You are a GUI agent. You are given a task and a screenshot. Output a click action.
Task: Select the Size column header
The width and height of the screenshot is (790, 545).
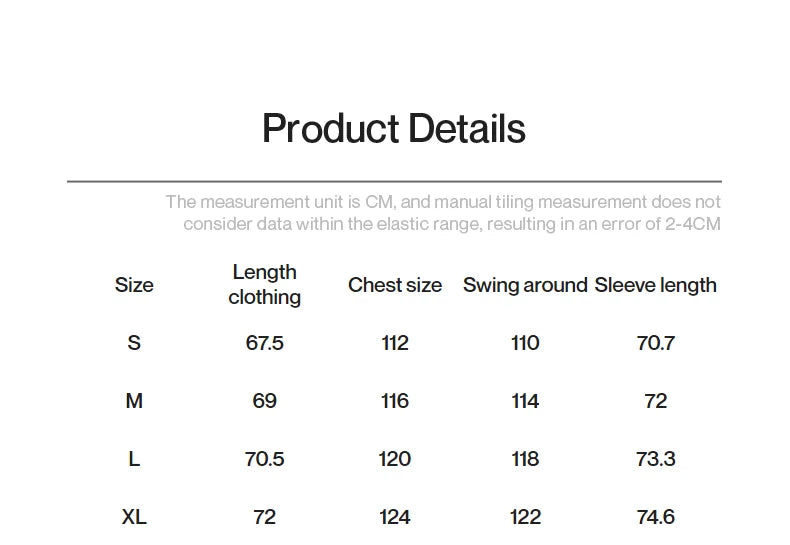134,285
